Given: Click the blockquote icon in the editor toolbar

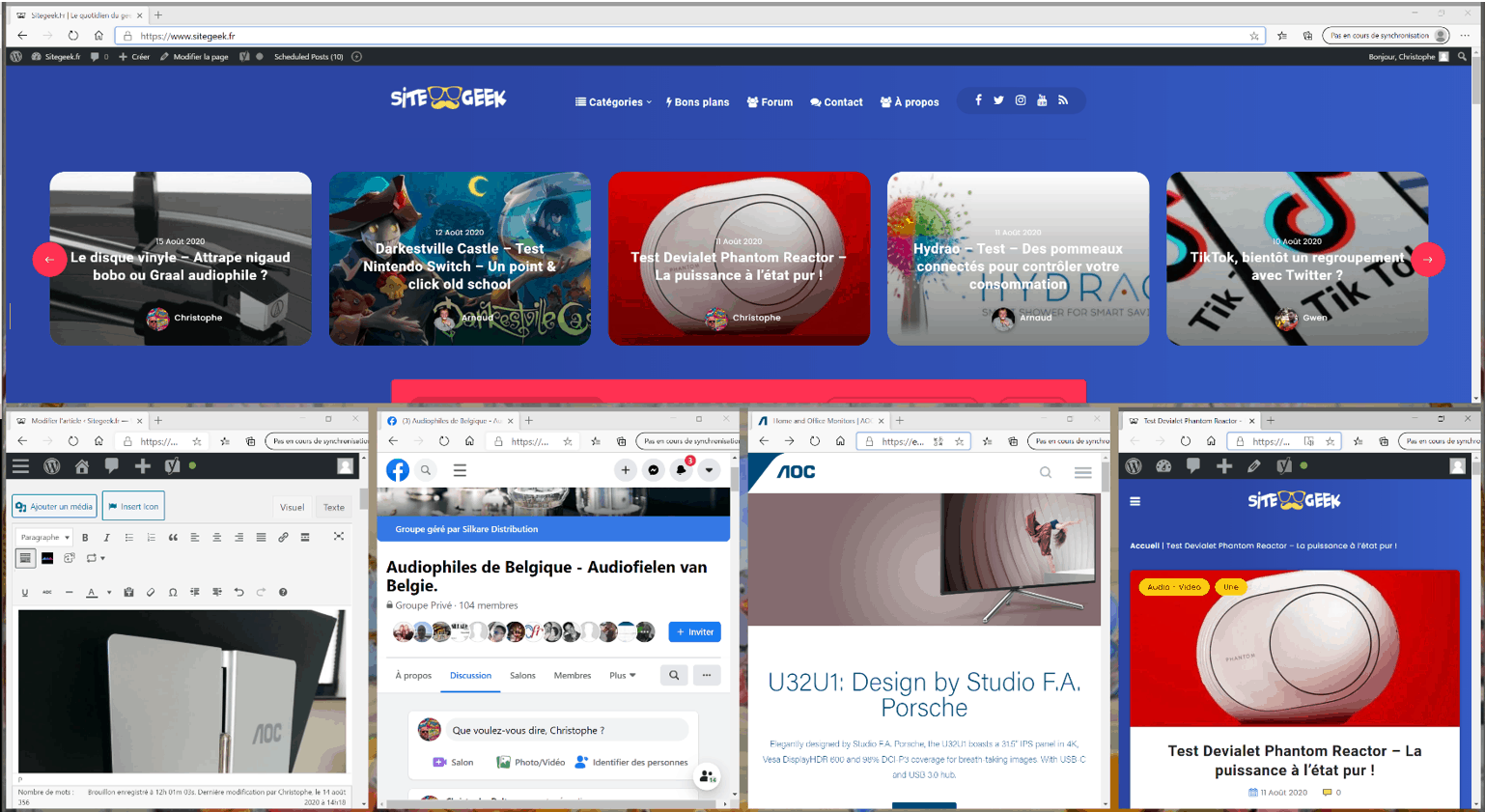Looking at the screenshot, I should tap(173, 538).
